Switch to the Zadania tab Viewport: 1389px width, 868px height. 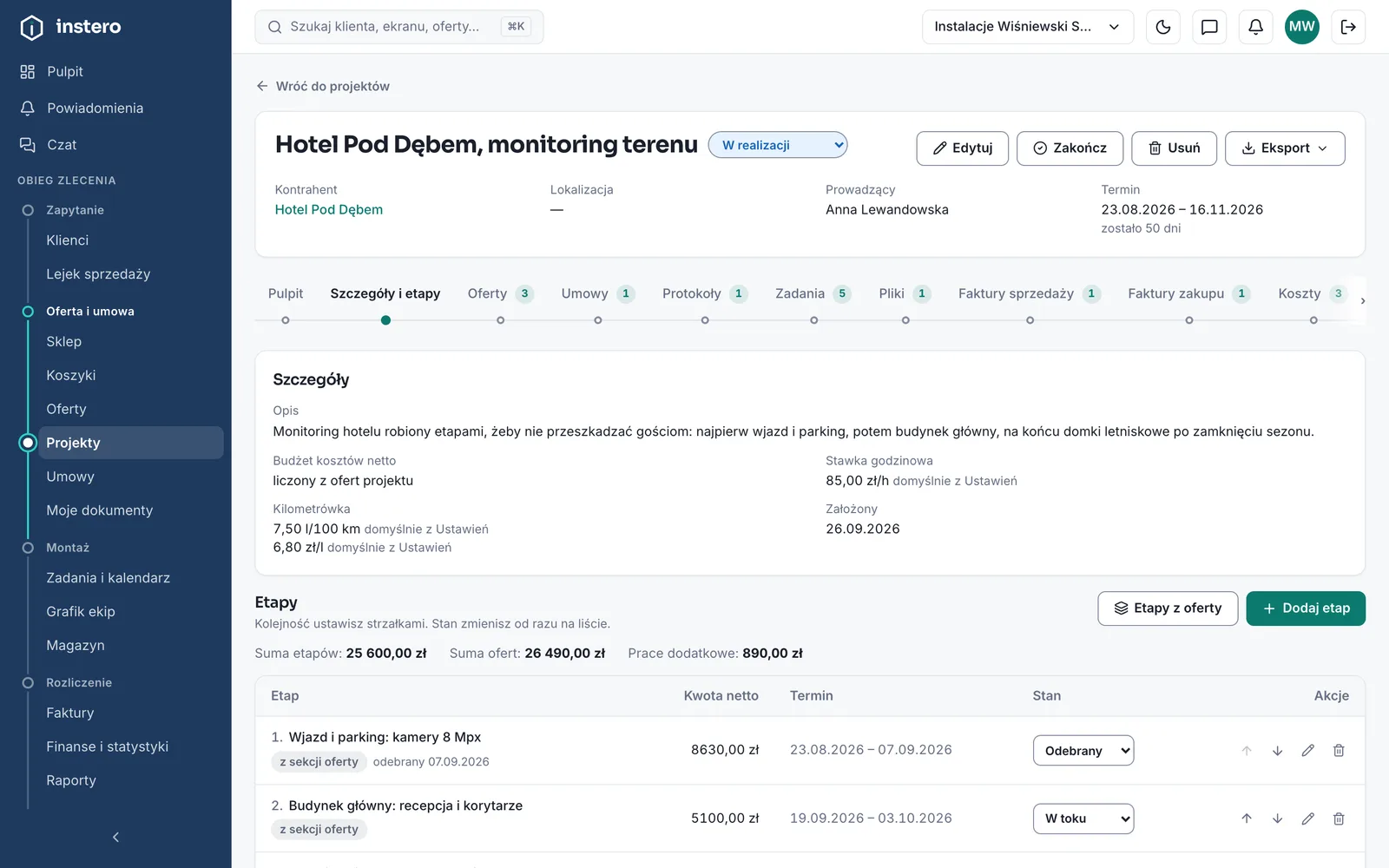coord(813,294)
